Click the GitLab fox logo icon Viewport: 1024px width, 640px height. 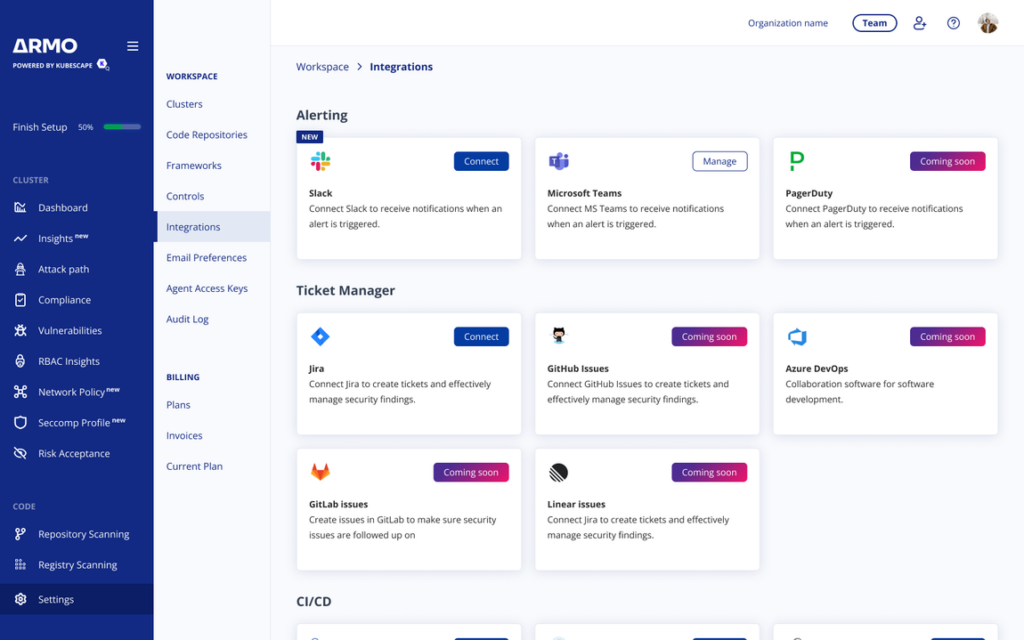pyautogui.click(x=320, y=472)
